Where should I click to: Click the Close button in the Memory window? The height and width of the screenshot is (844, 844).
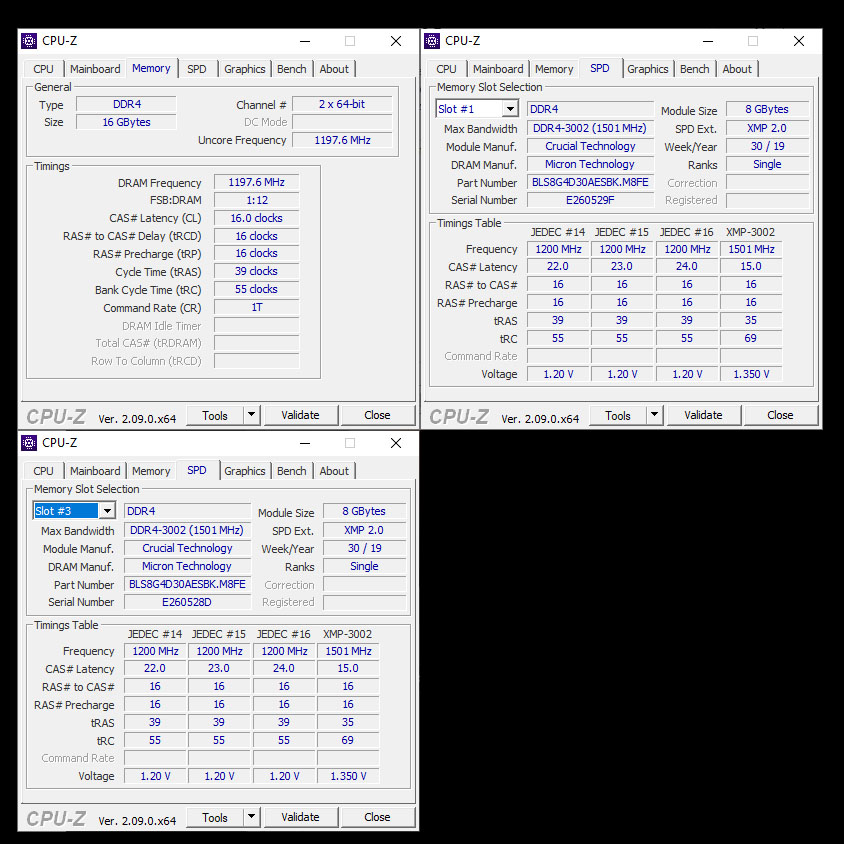[377, 415]
